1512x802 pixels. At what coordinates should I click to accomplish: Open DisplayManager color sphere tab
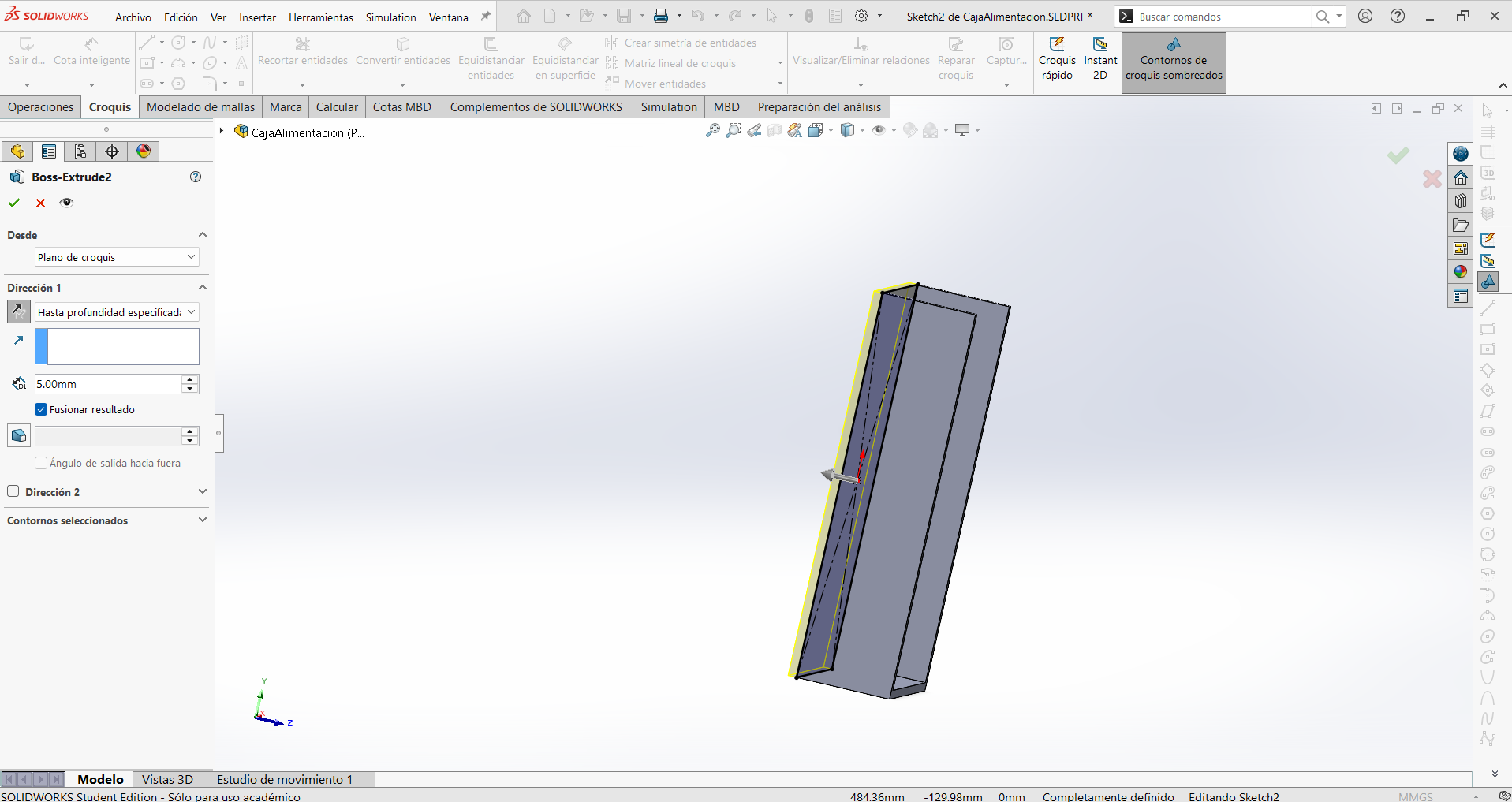(144, 151)
